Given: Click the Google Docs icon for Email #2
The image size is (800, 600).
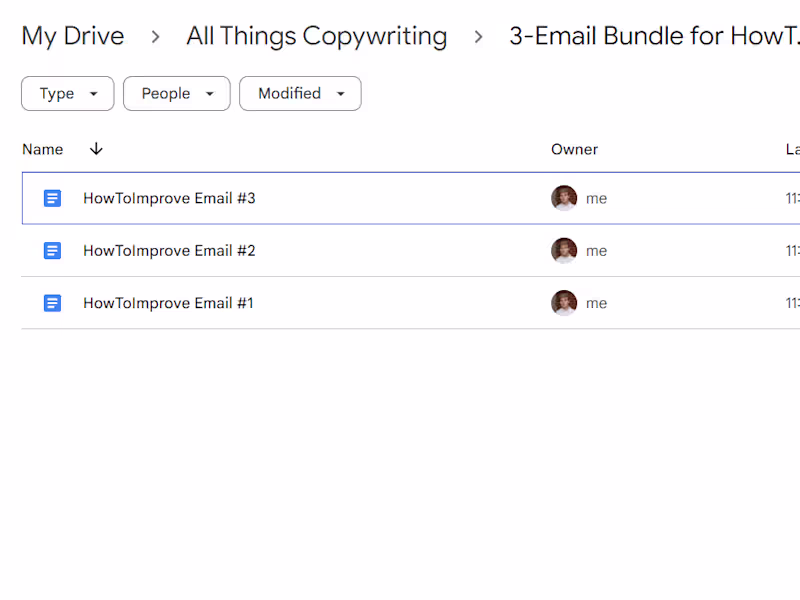Looking at the screenshot, I should 53,251.
